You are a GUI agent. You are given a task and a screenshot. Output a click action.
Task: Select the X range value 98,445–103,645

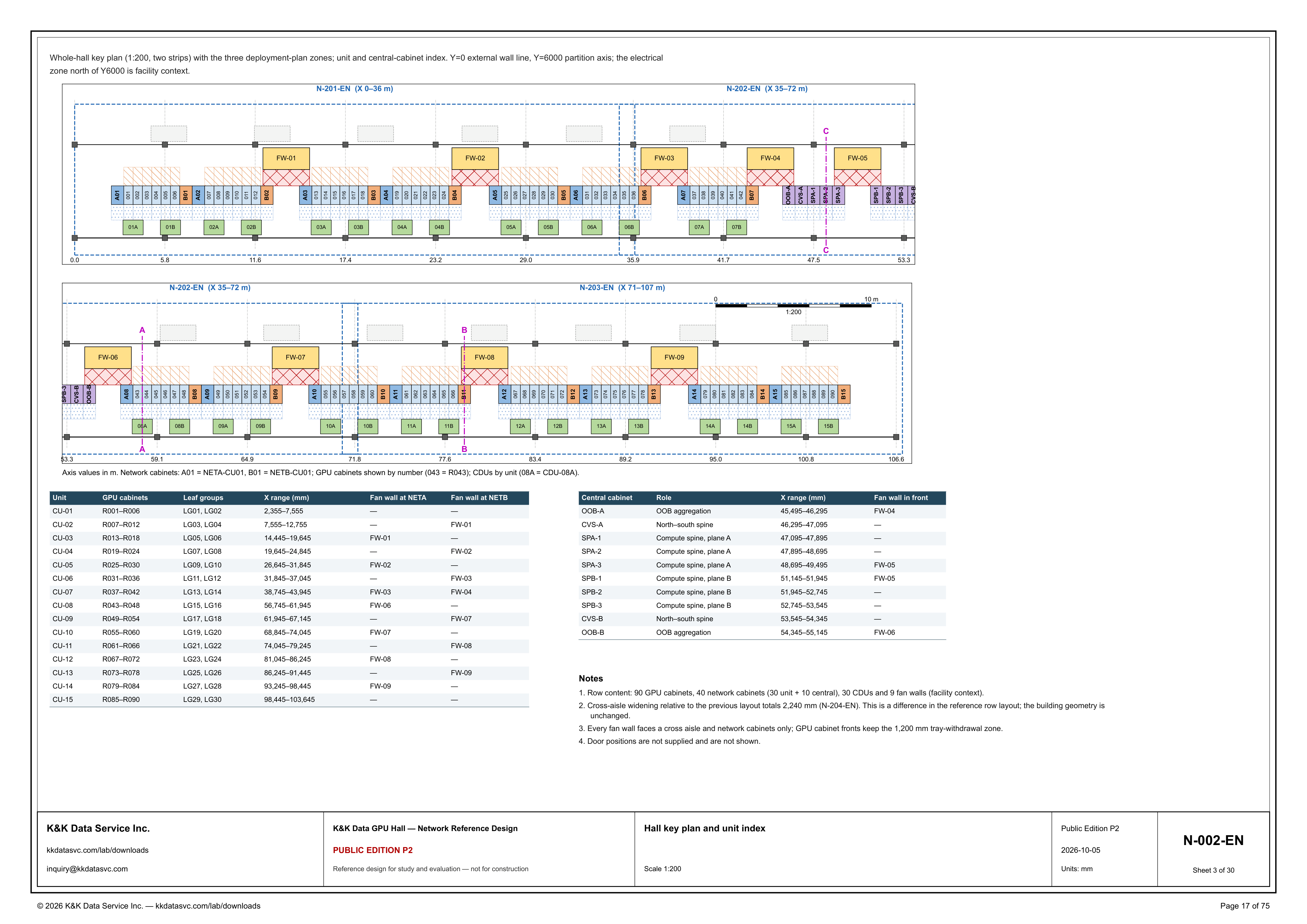pyautogui.click(x=289, y=700)
